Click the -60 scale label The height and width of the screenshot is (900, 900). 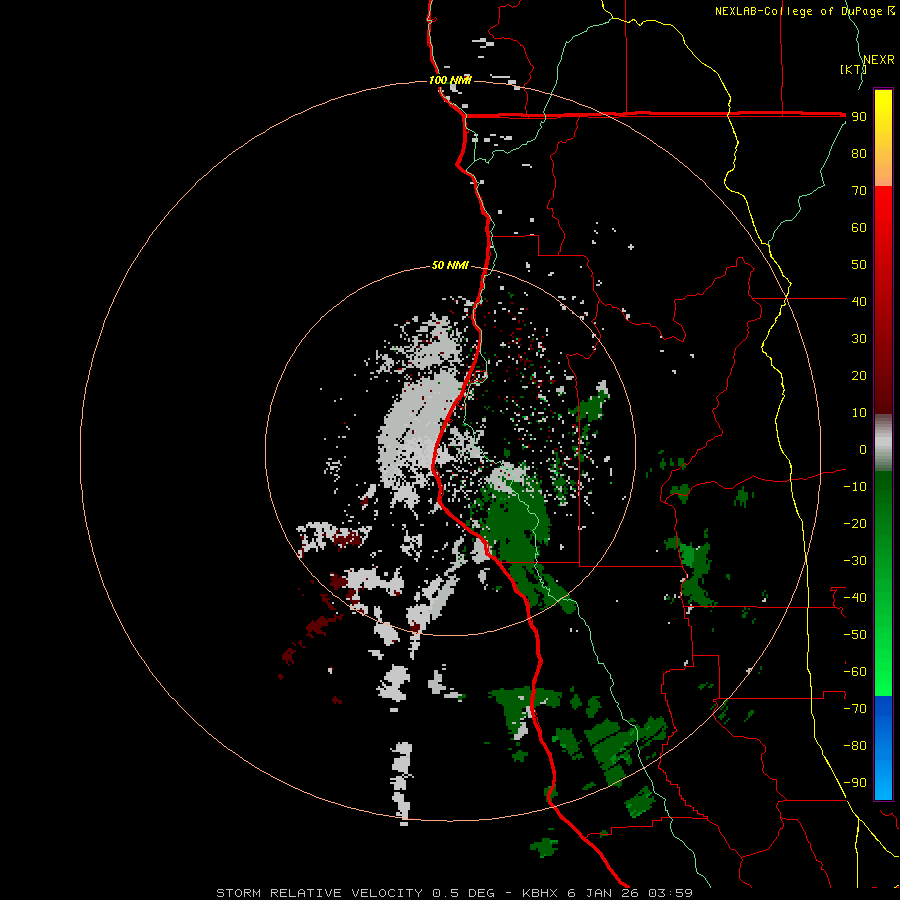(855, 672)
